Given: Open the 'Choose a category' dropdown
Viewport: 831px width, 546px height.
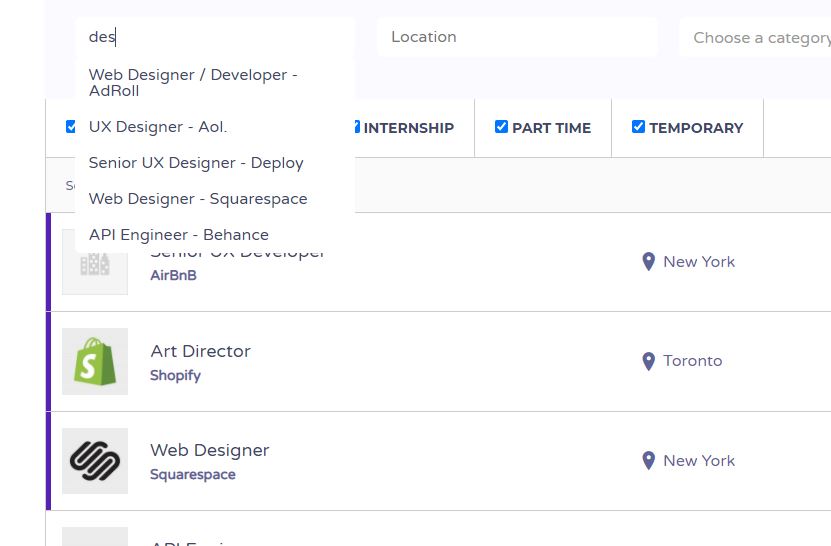Looking at the screenshot, I should 755,38.
